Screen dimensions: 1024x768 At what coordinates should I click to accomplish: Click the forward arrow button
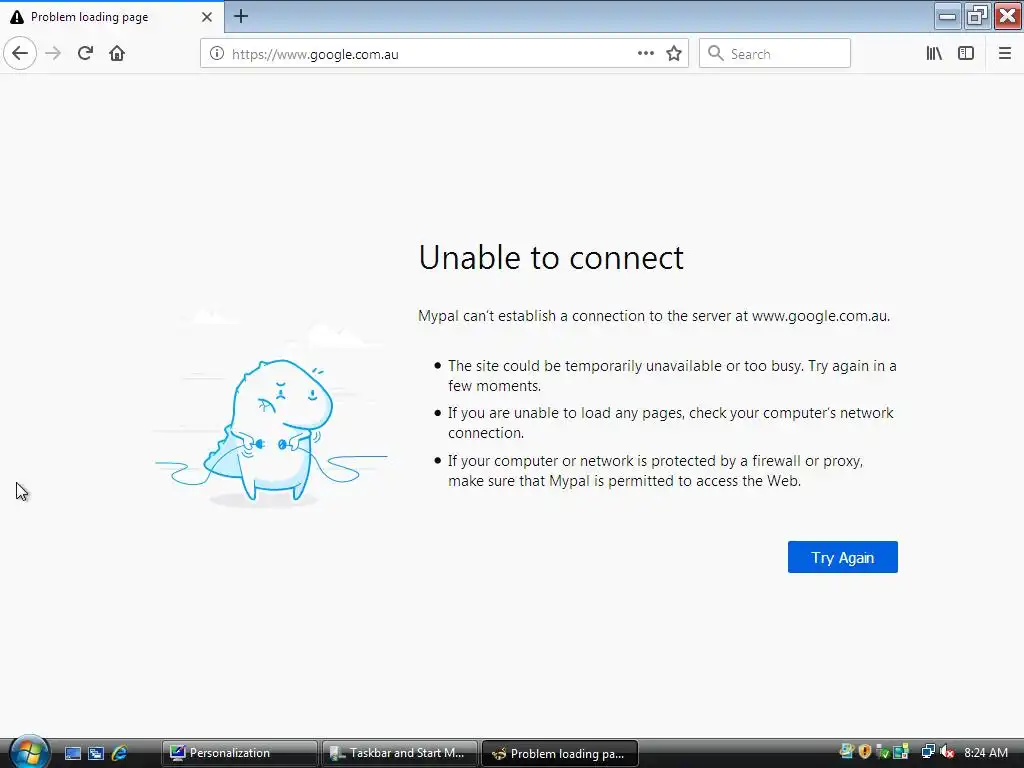(x=54, y=54)
